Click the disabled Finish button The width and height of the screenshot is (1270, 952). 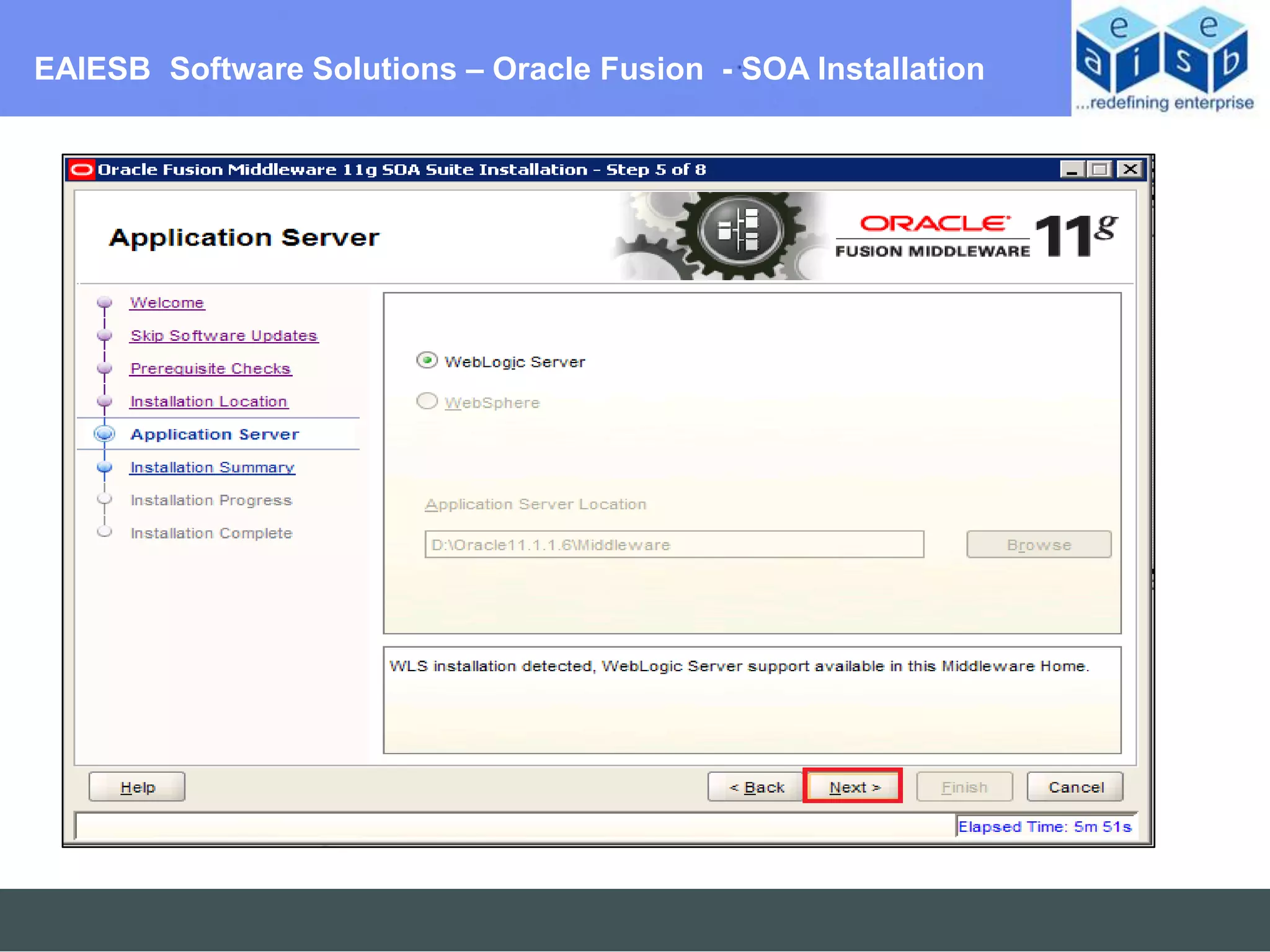click(x=964, y=787)
